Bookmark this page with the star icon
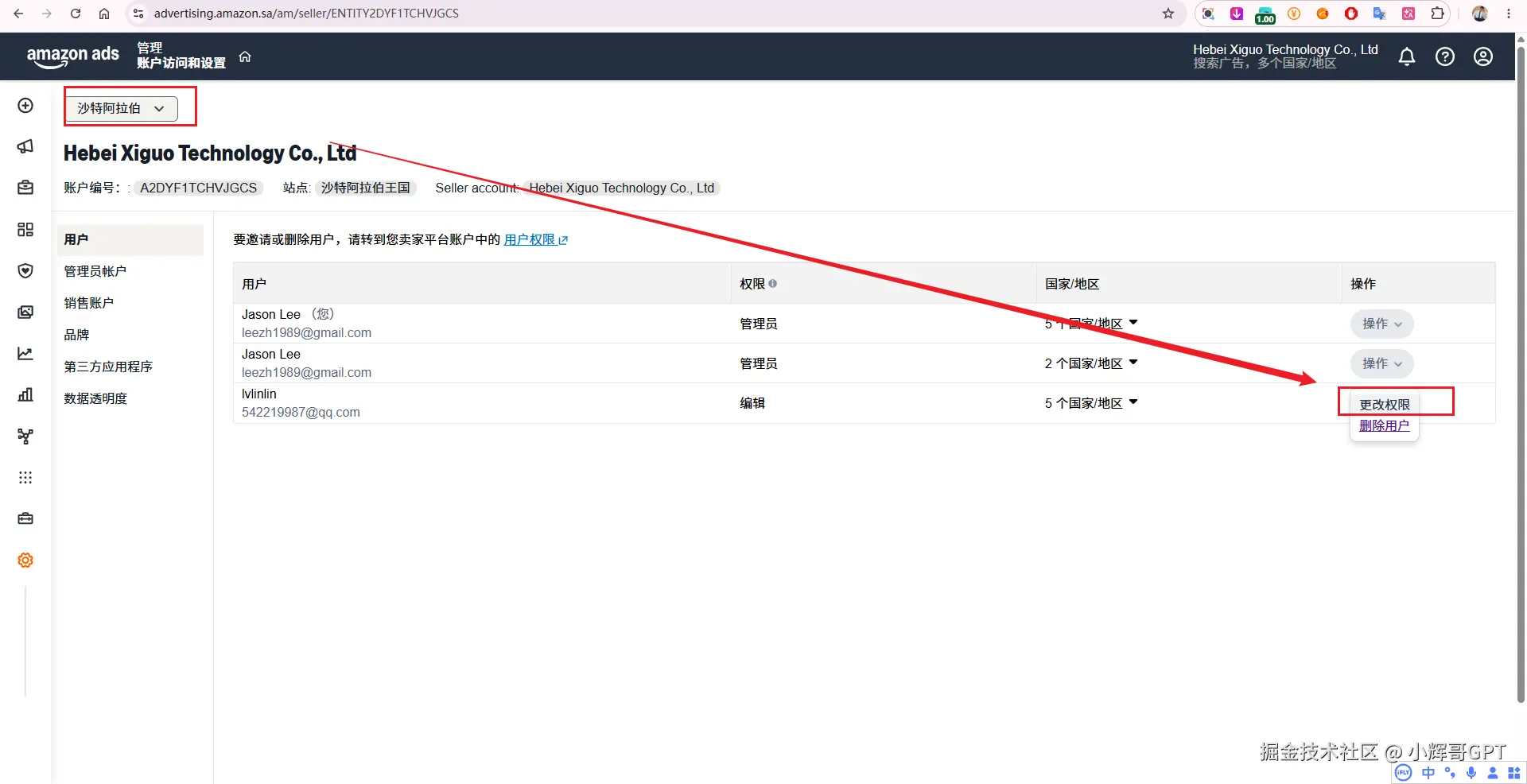The image size is (1527, 784). click(x=1168, y=14)
